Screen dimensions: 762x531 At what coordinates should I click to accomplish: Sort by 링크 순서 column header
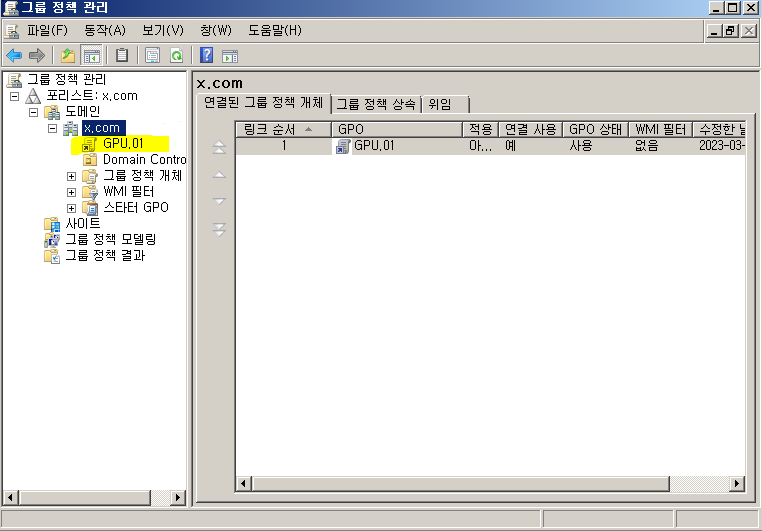click(283, 129)
